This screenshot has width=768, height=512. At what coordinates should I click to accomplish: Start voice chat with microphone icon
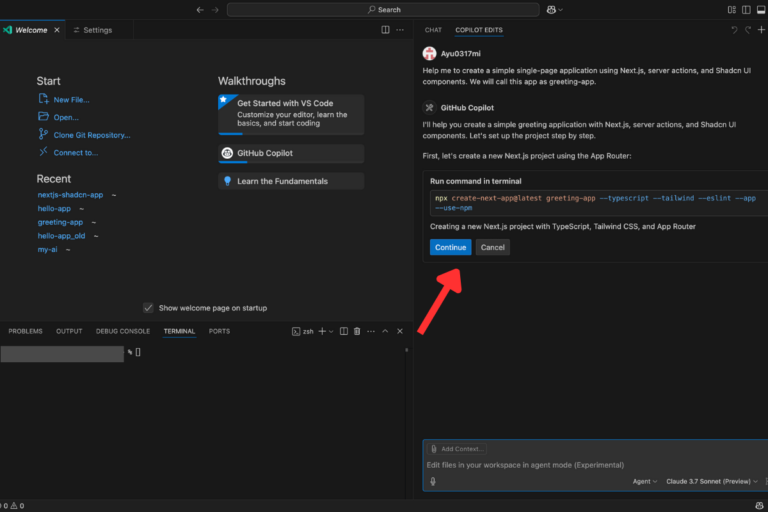pyautogui.click(x=433, y=481)
